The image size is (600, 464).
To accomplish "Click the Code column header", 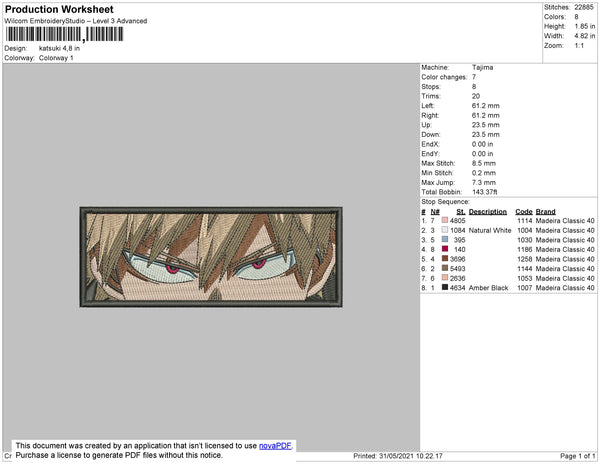I will (x=524, y=212).
